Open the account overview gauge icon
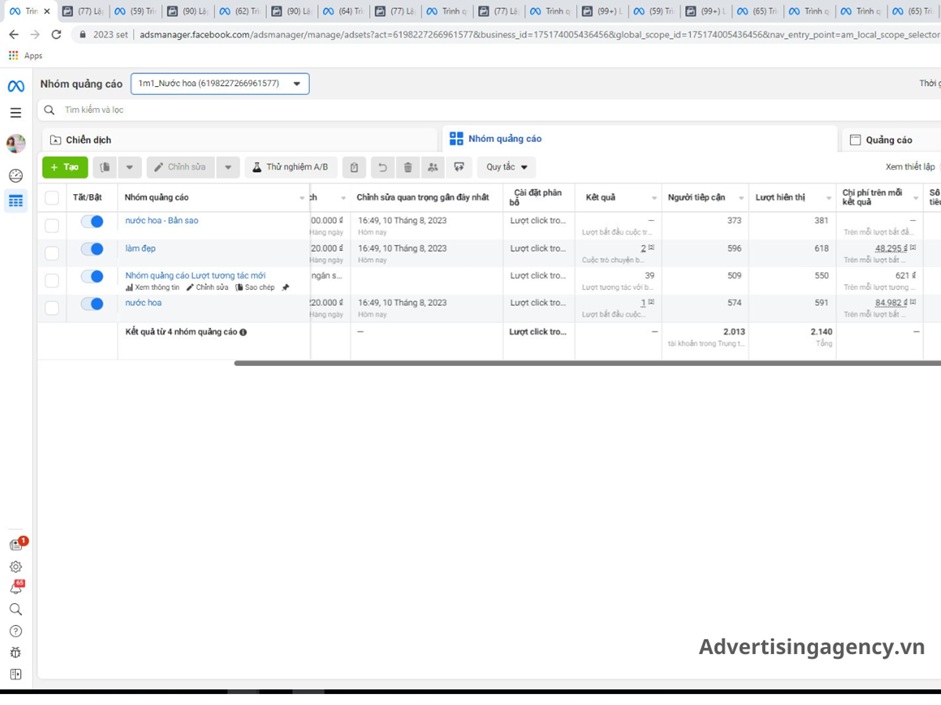The height and width of the screenshot is (705, 941). click(16, 176)
